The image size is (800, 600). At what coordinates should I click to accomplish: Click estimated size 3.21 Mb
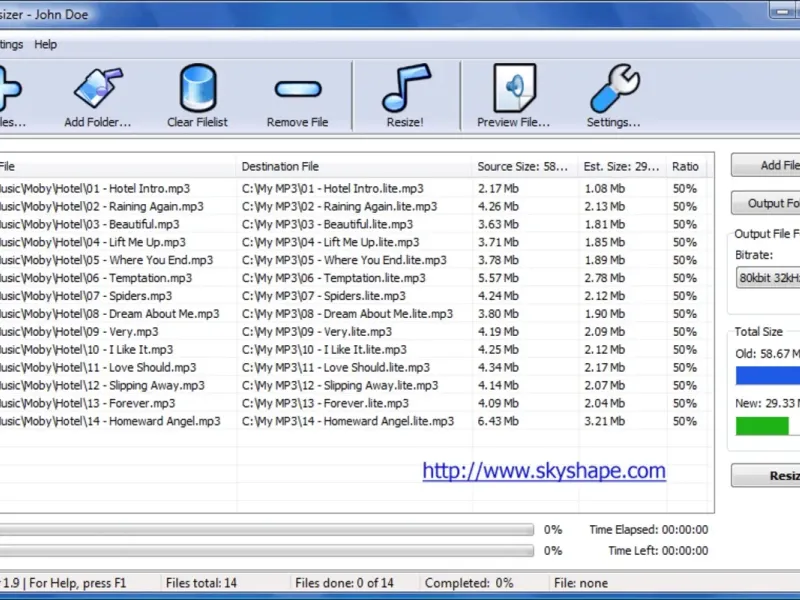pos(605,421)
